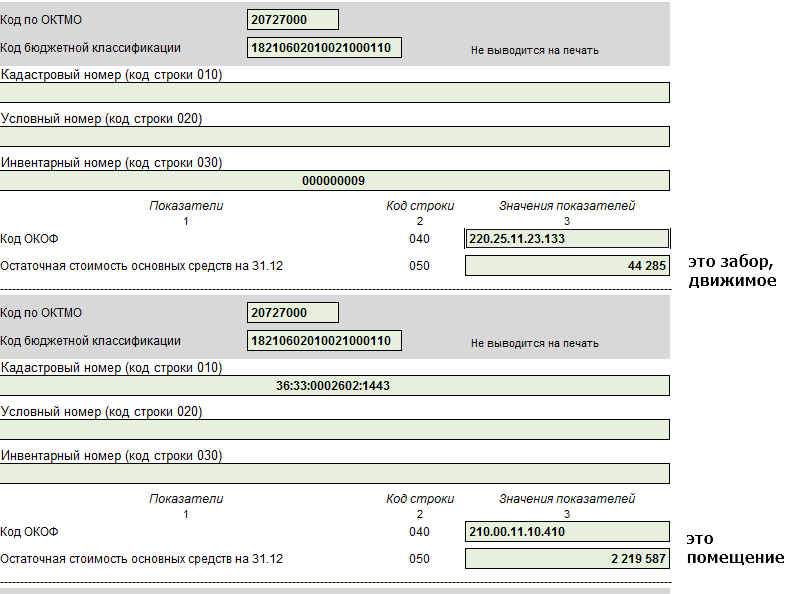Click the ОКТМО field in the fence block

pos(293,19)
